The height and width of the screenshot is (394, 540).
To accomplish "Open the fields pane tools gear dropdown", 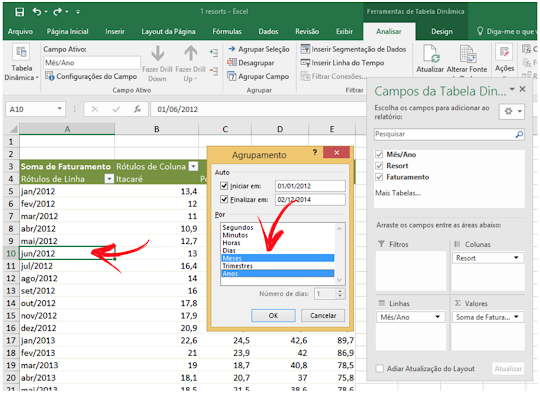I will [512, 111].
